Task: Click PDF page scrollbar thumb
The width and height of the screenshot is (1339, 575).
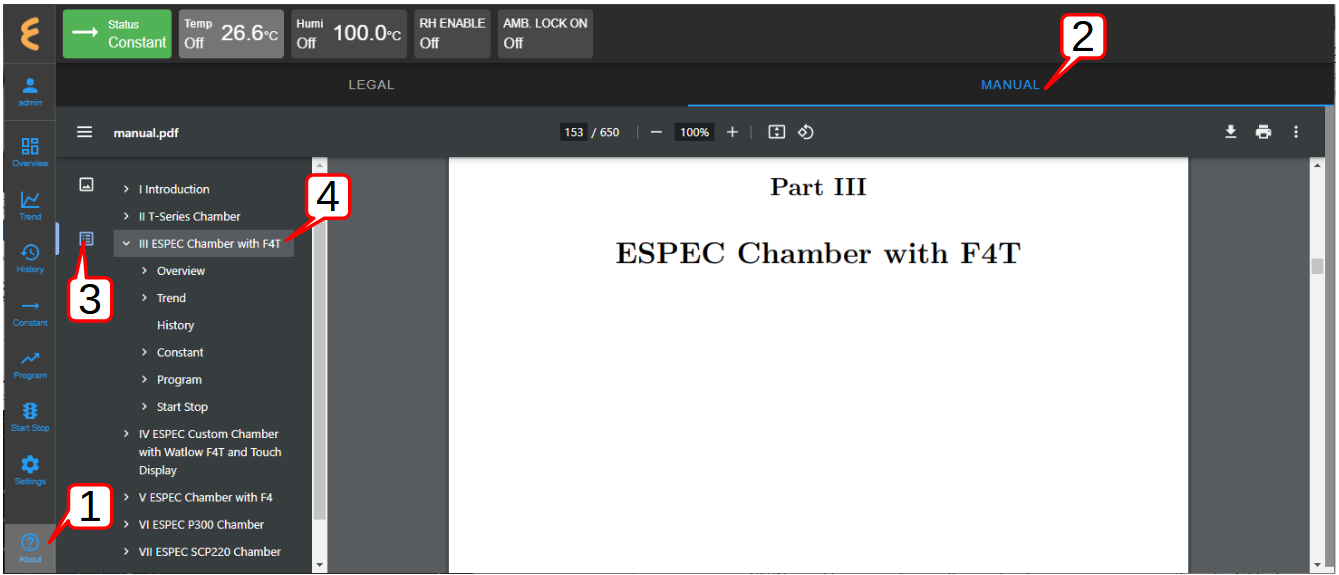Action: pos(1317,266)
